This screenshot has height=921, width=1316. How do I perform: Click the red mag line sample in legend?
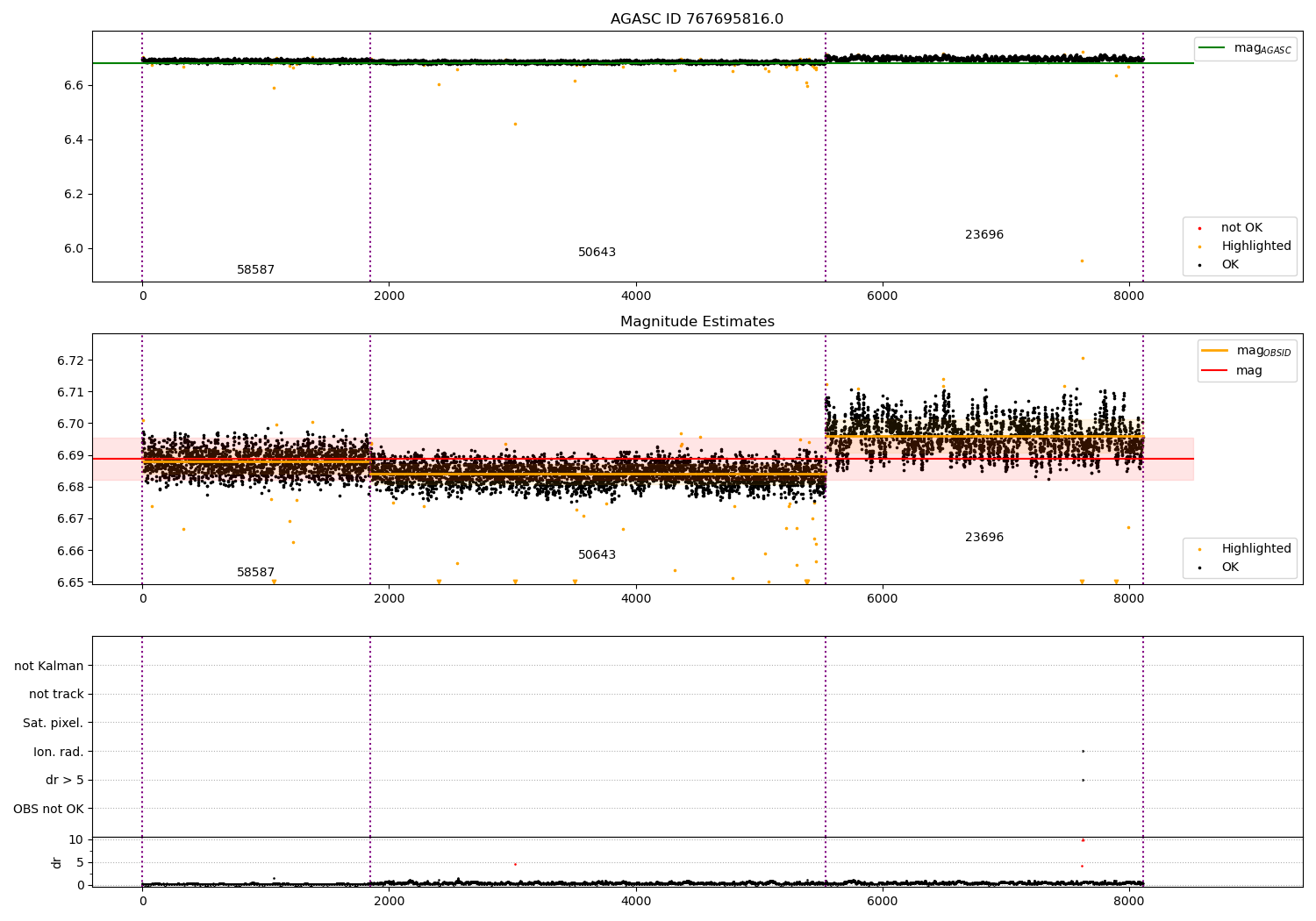point(1214,371)
